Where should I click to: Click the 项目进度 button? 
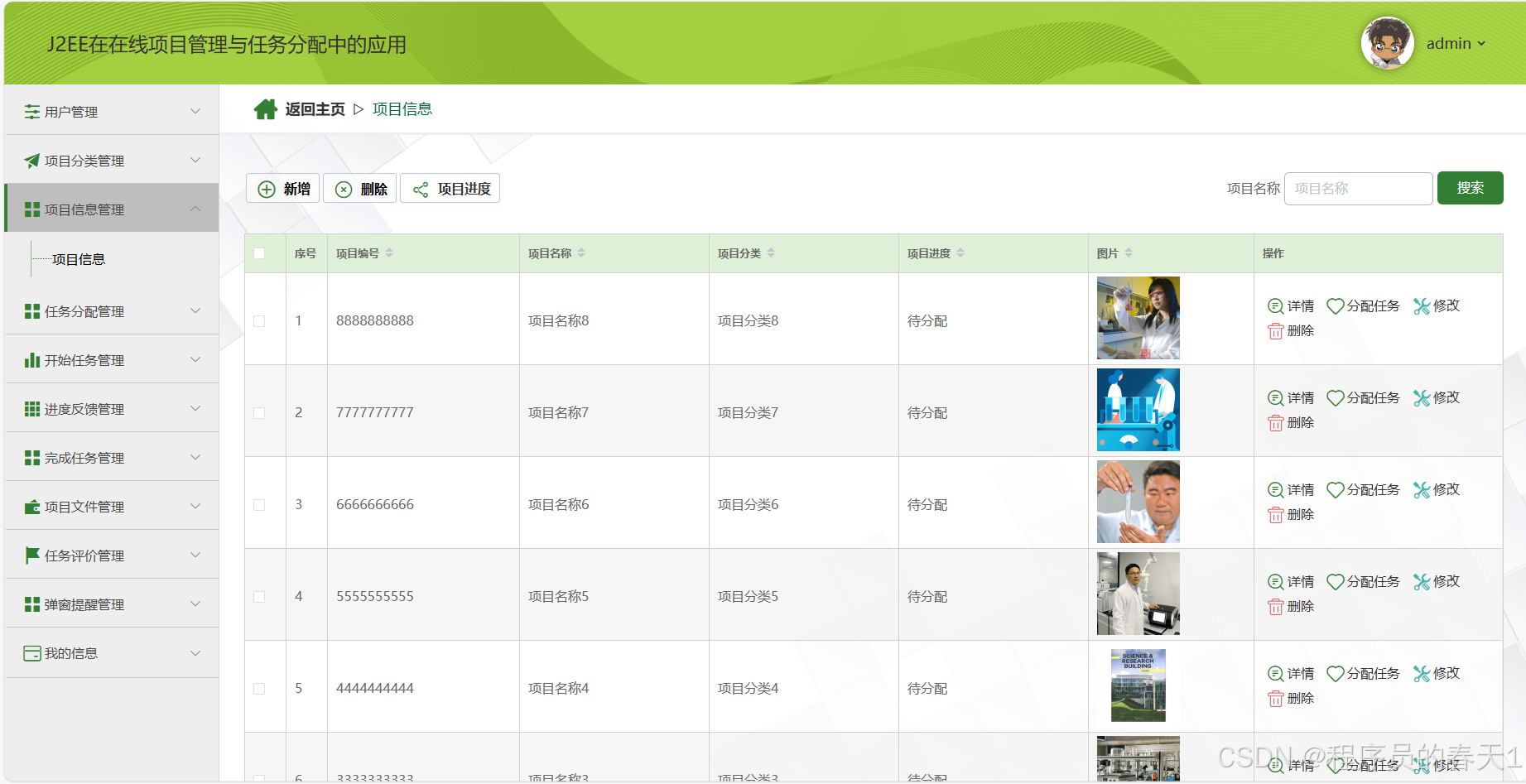(450, 189)
